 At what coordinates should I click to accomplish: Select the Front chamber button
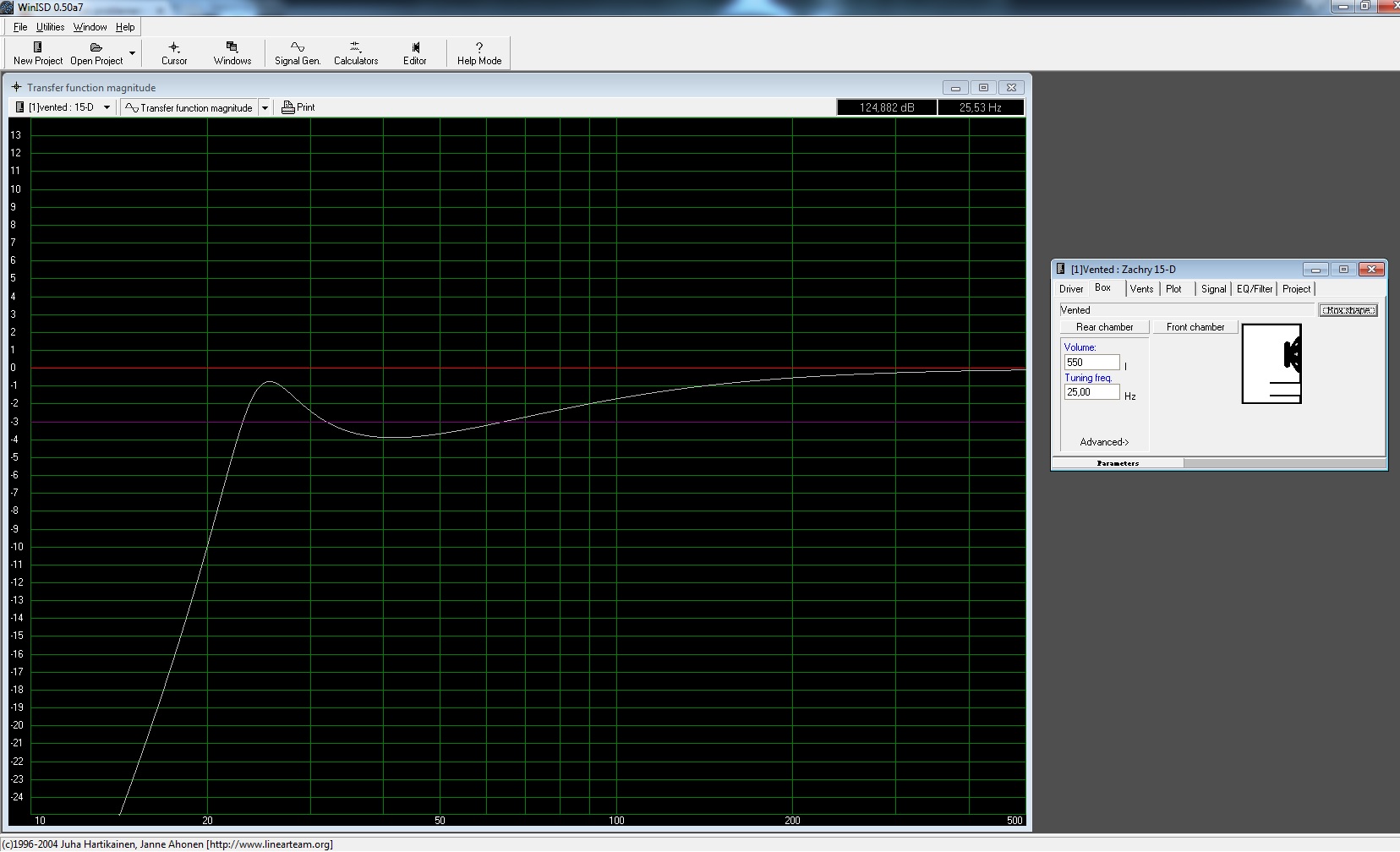(x=1195, y=327)
